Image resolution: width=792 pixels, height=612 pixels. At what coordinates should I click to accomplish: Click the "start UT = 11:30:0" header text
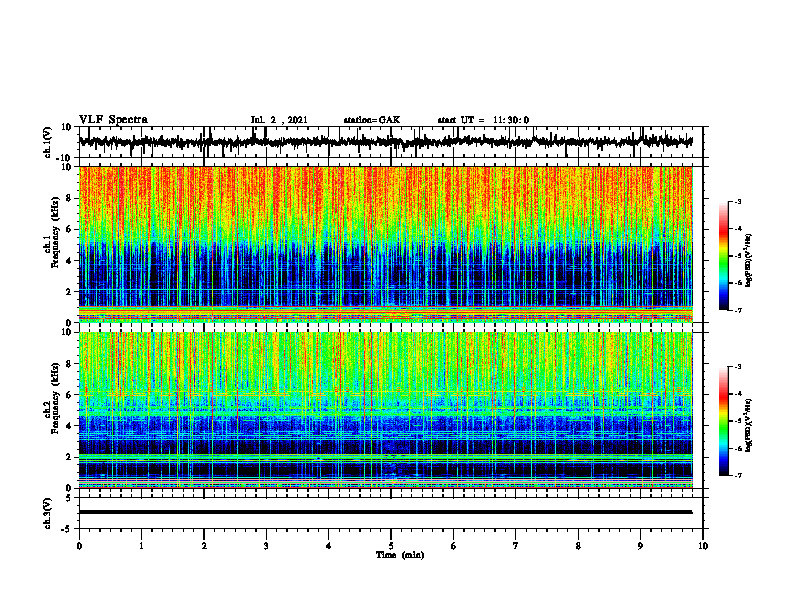483,120
